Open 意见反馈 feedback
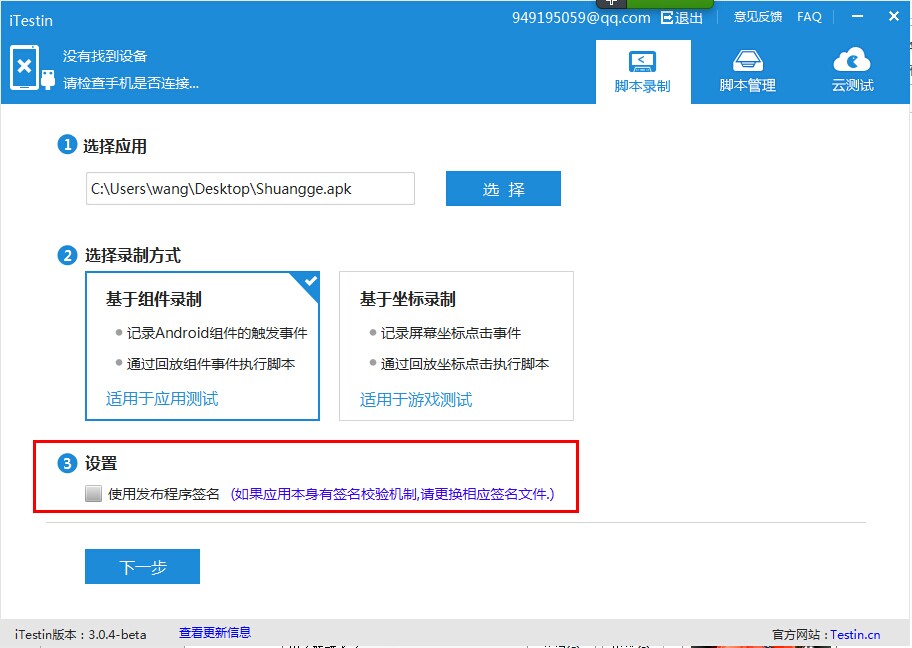912x648 pixels. click(x=758, y=17)
